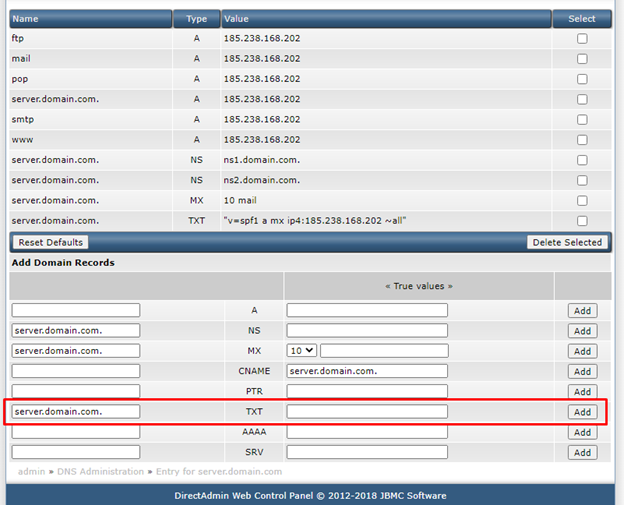Click the ftp record name
Image resolution: width=624 pixels, height=505 pixels.
[x=18, y=39]
